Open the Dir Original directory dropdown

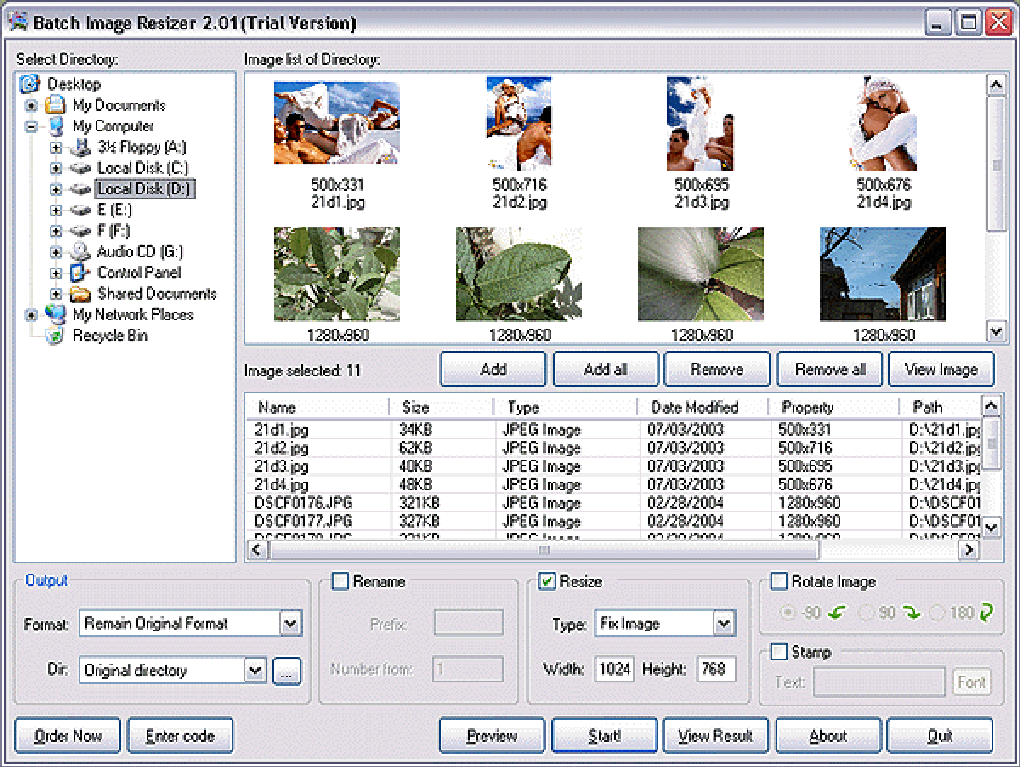(255, 670)
